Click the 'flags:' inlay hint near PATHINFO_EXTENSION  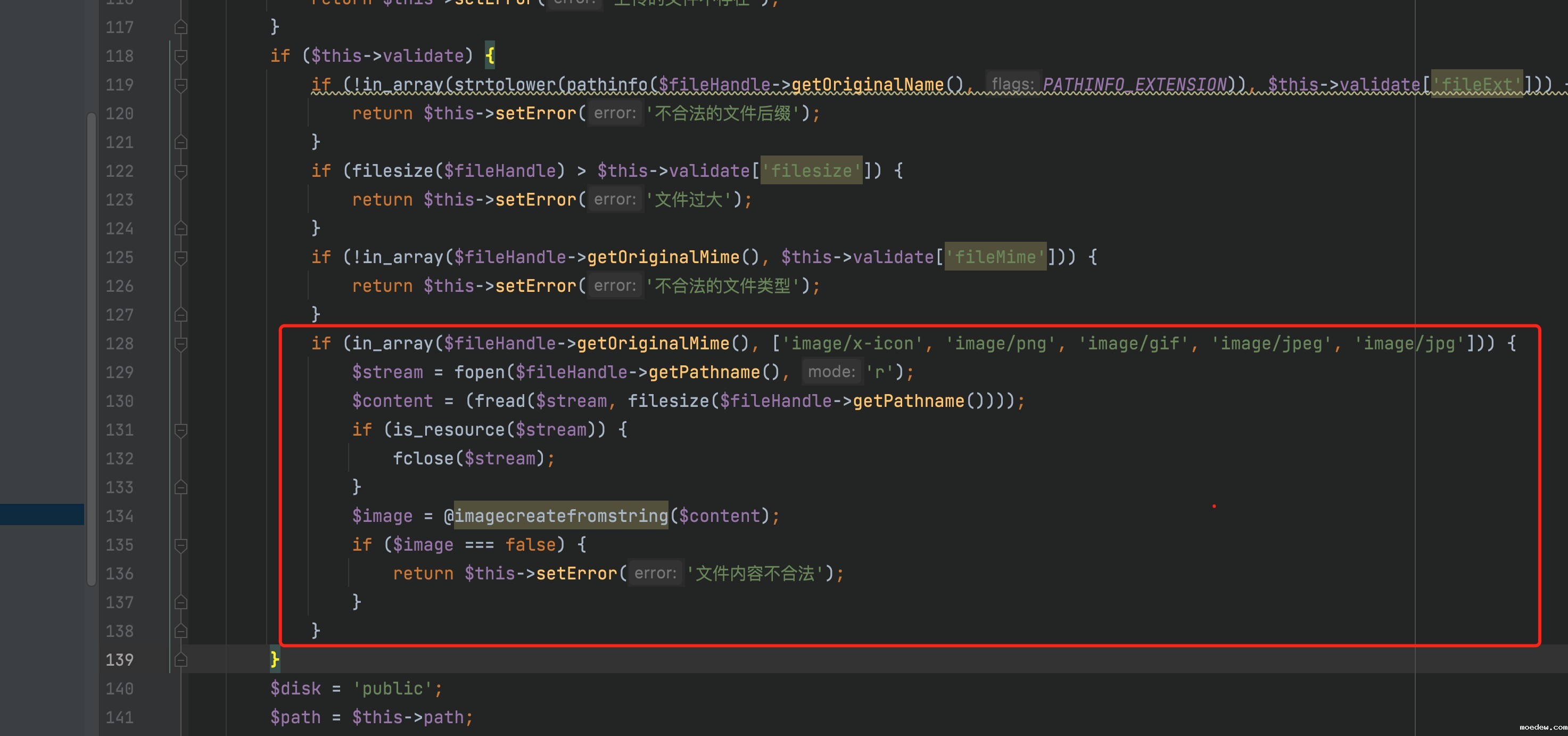pyautogui.click(x=1012, y=85)
